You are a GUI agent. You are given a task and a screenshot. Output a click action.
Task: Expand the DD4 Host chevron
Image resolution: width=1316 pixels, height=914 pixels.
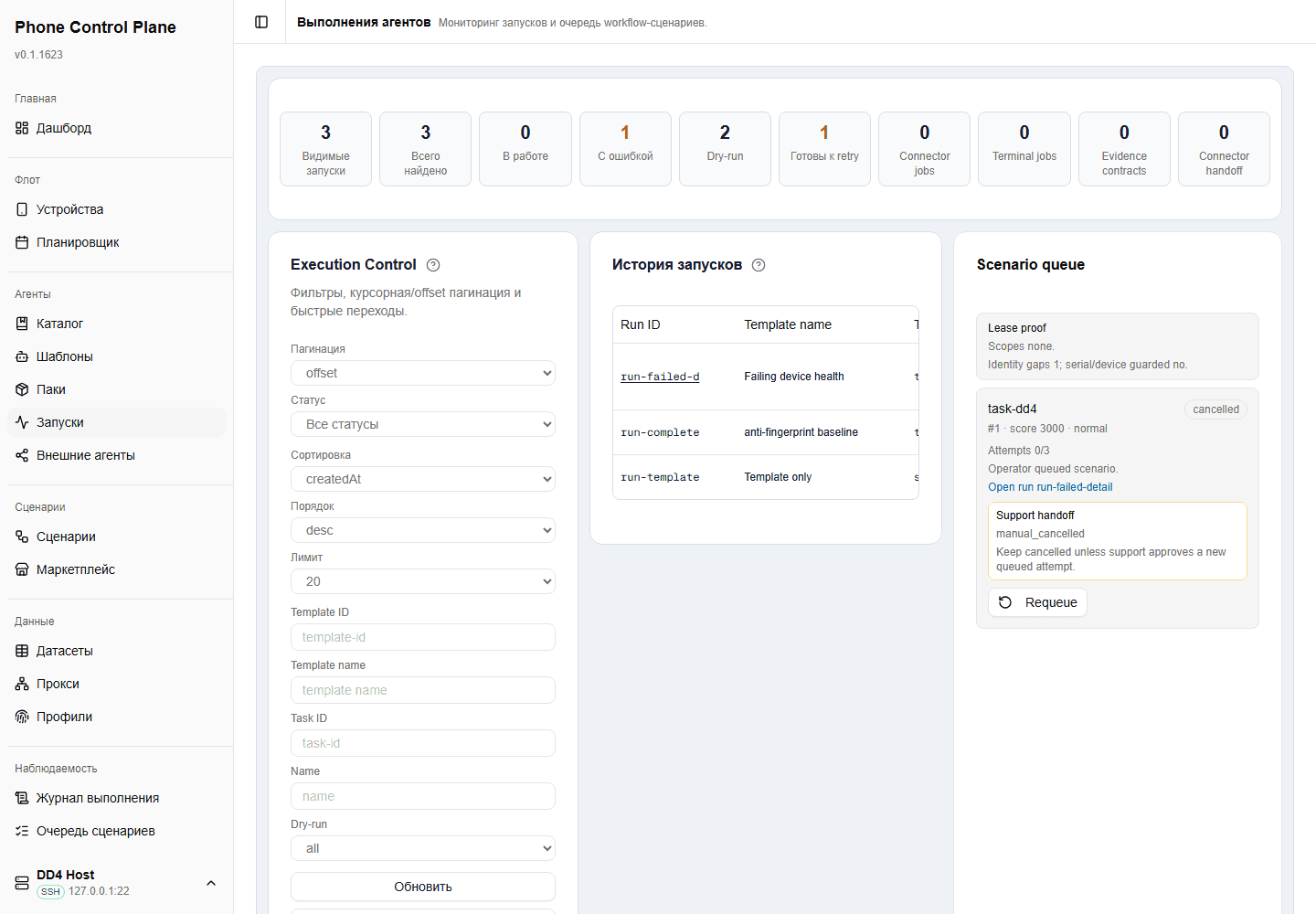tap(211, 883)
